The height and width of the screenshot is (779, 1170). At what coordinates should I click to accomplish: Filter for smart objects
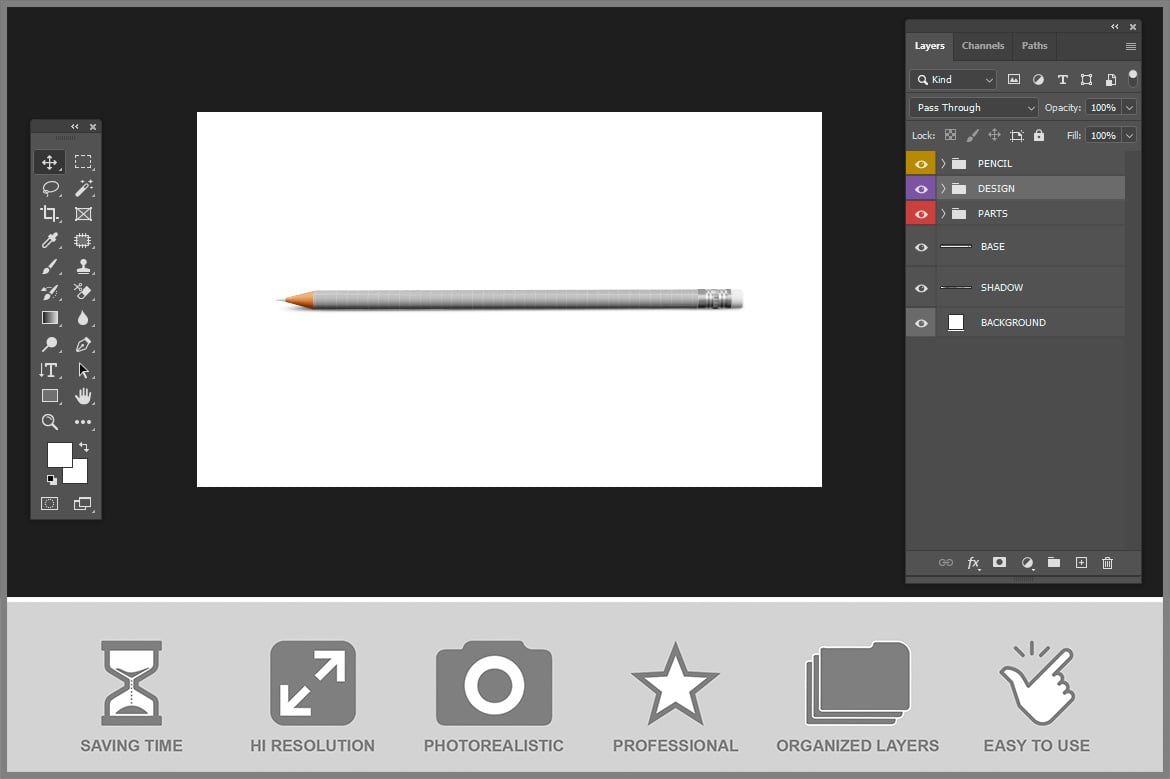pos(1110,79)
